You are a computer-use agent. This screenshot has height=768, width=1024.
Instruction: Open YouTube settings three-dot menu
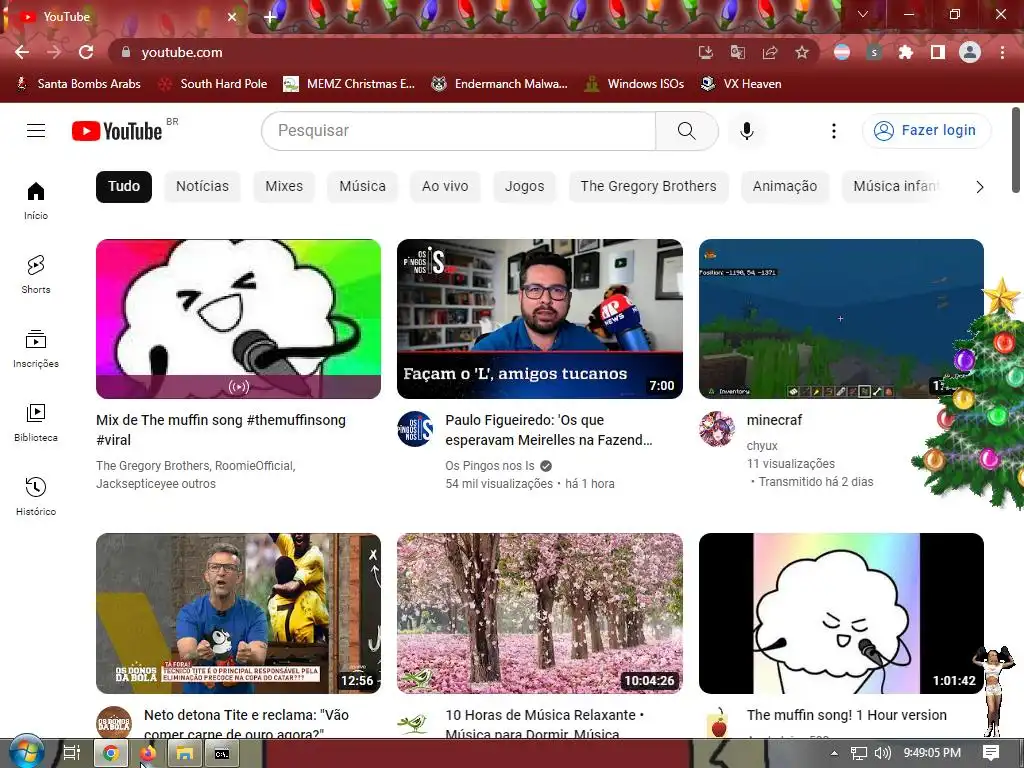(x=833, y=131)
